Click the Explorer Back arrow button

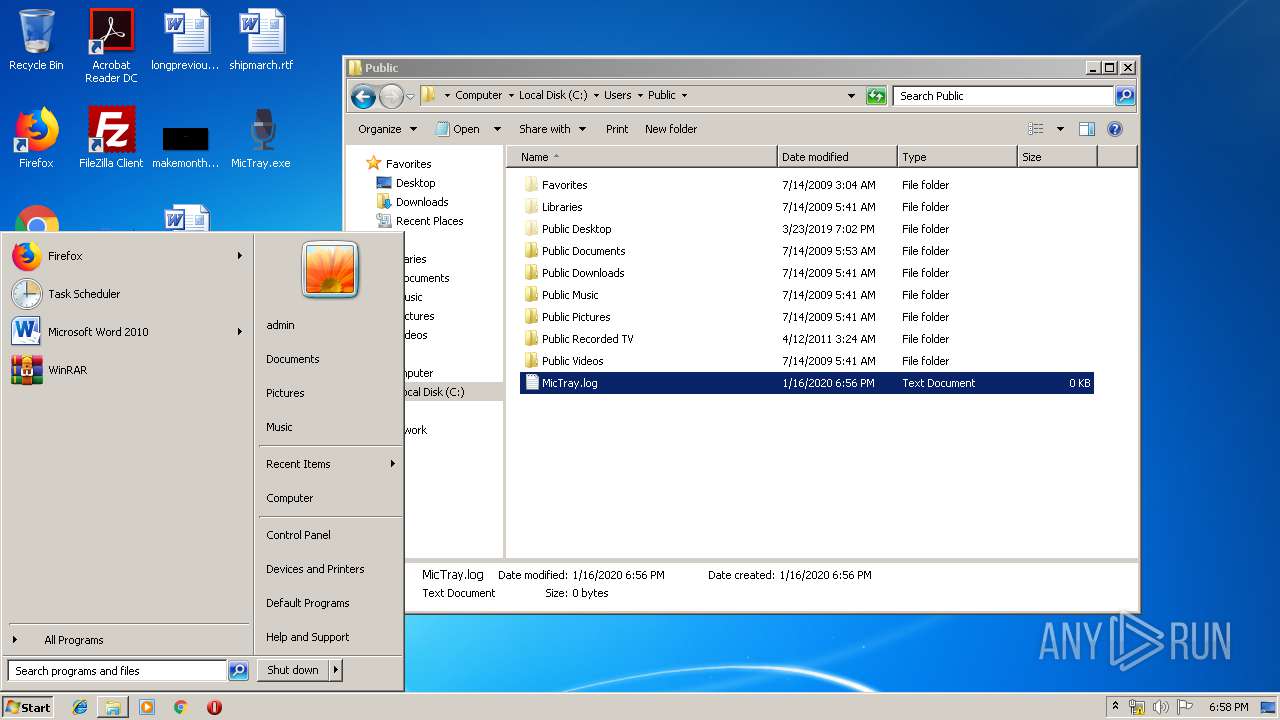(364, 96)
